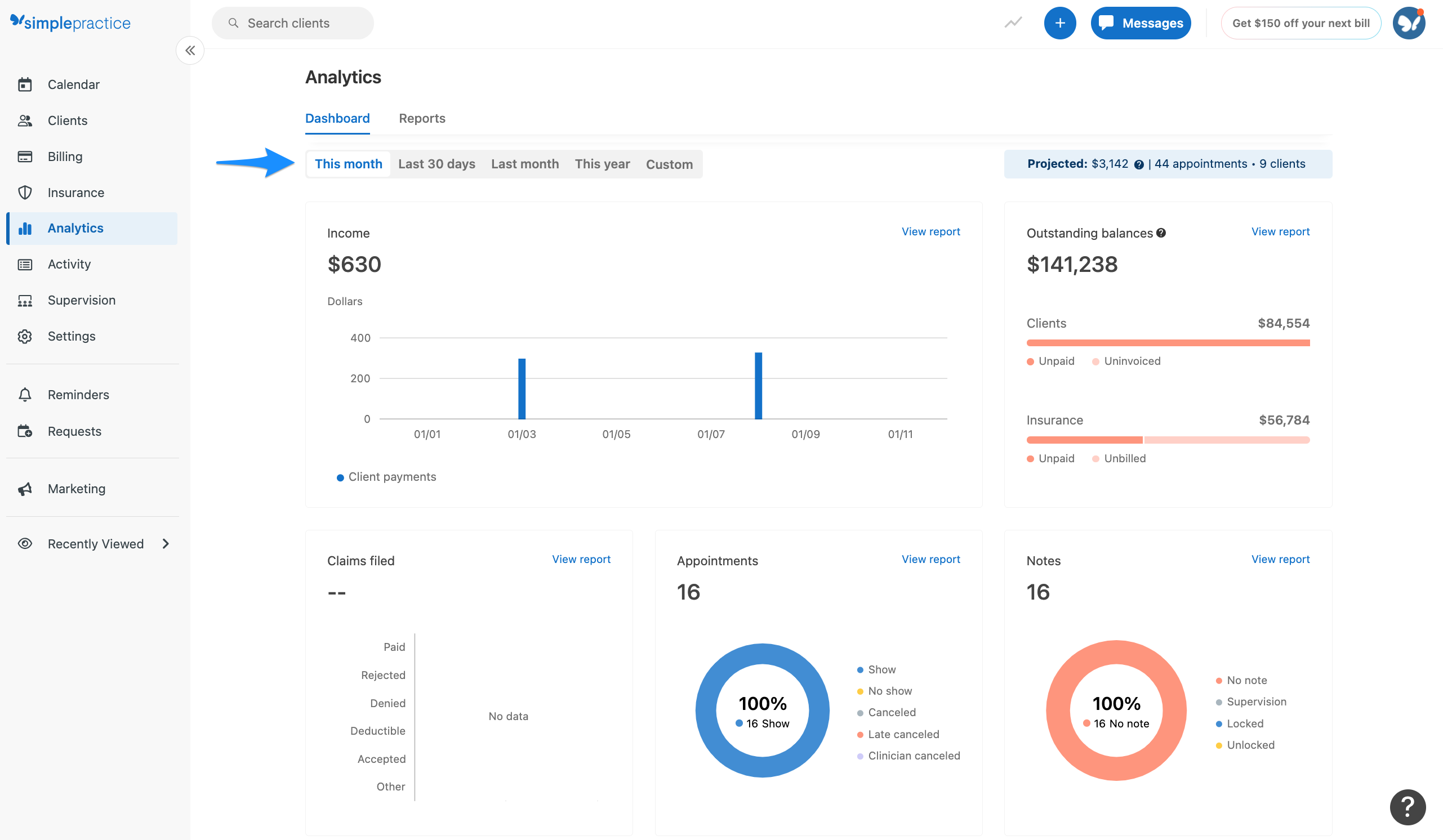Select the Last 30 days date range

point(437,164)
